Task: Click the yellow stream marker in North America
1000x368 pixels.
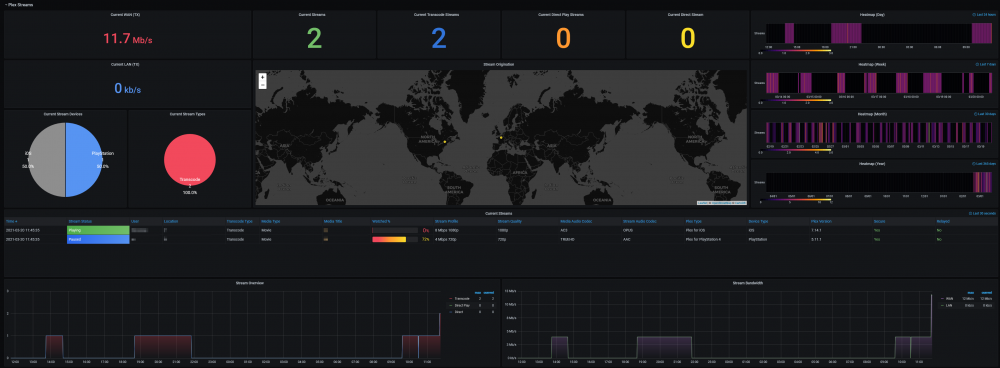Action: [445, 141]
